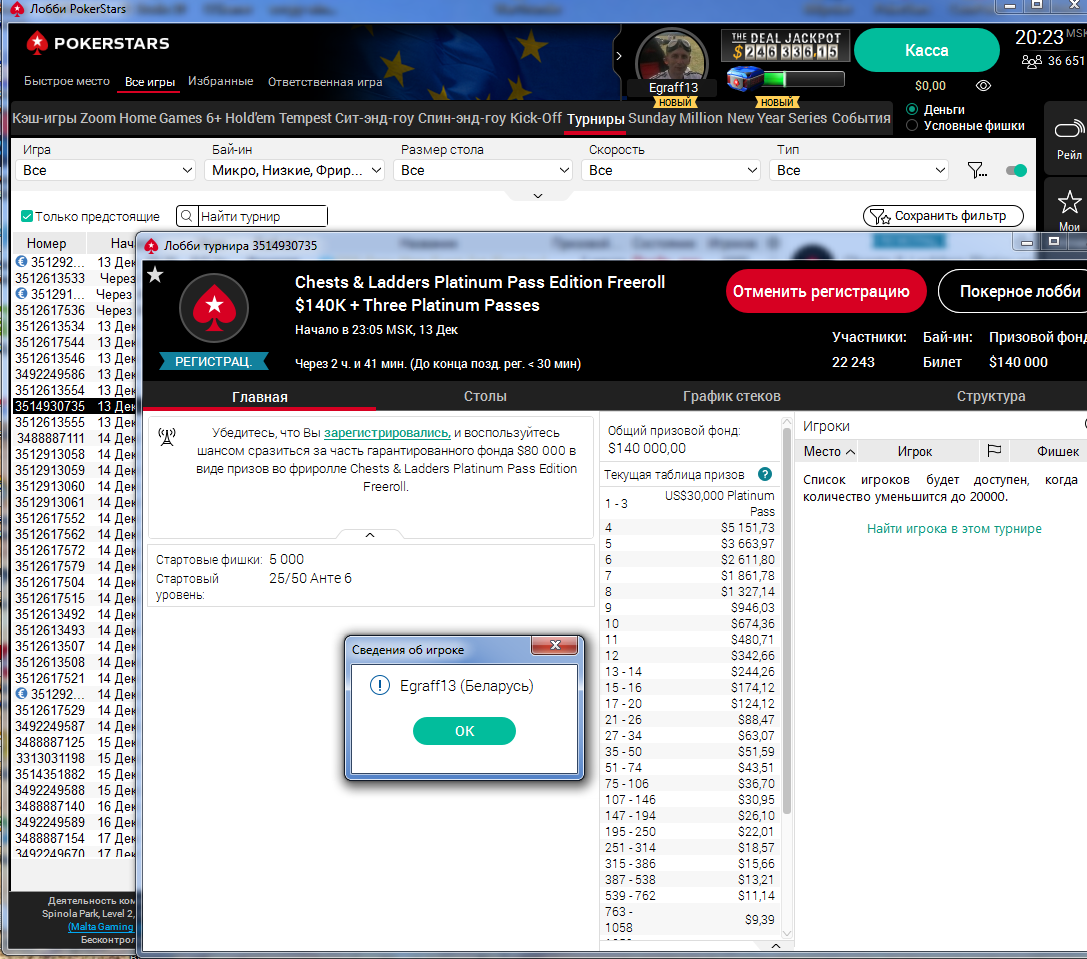Click the players online count icon
The width and height of the screenshot is (1087, 959).
(x=1031, y=61)
